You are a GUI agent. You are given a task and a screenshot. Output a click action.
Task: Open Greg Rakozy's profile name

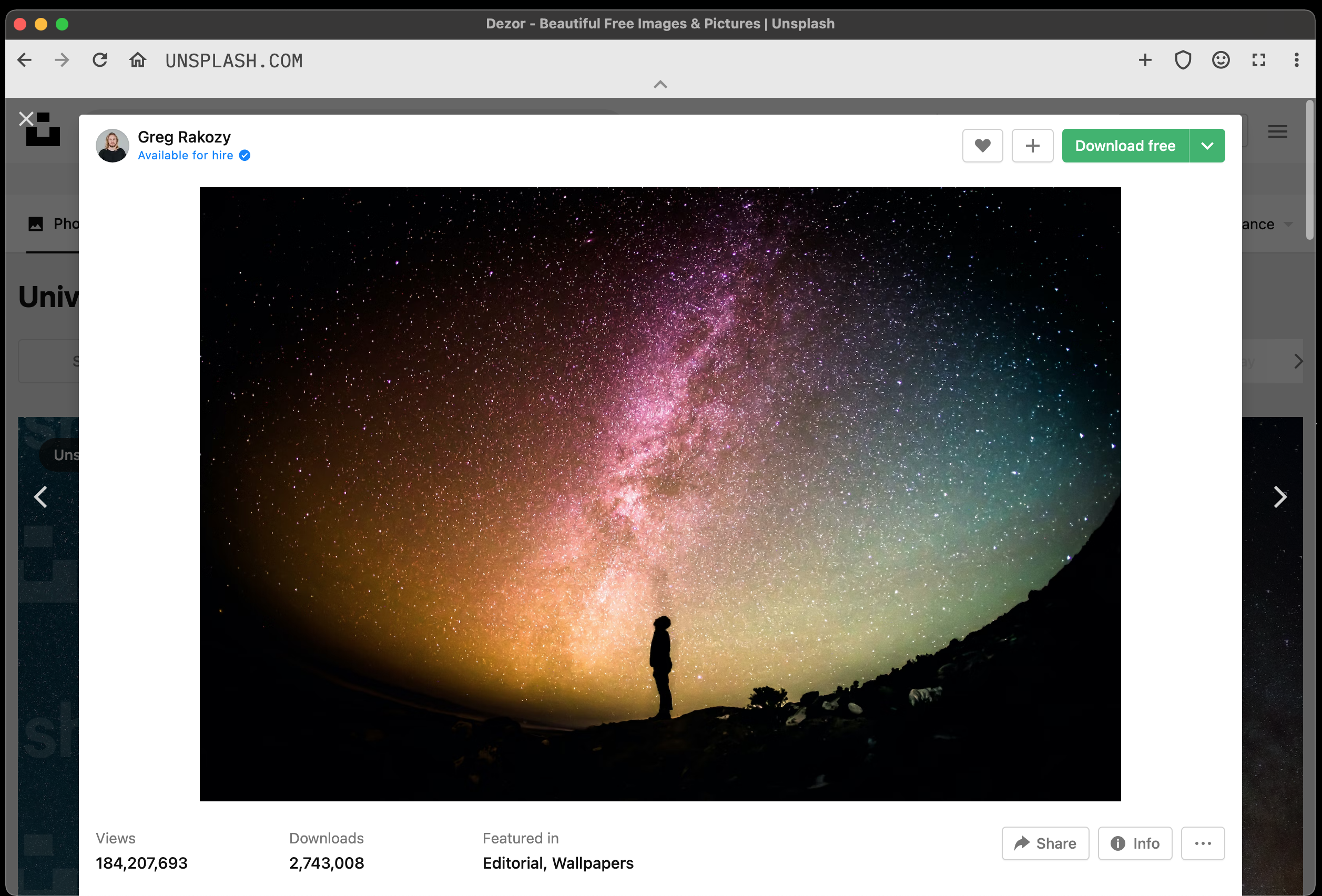[x=184, y=137]
